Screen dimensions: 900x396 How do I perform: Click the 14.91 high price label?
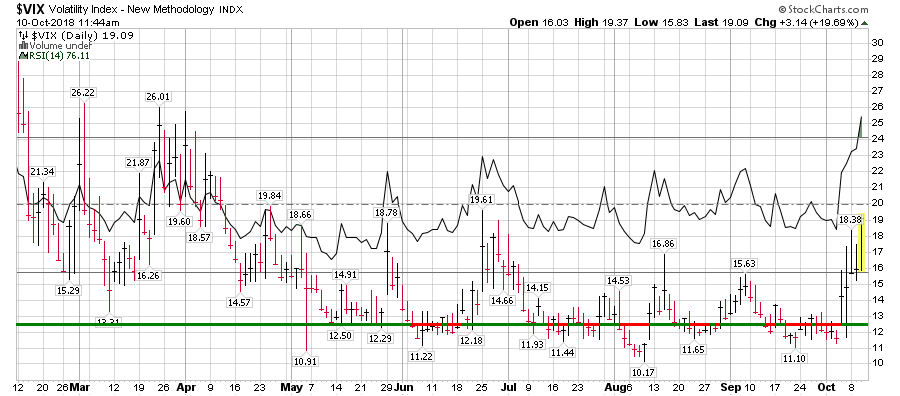pyautogui.click(x=345, y=275)
